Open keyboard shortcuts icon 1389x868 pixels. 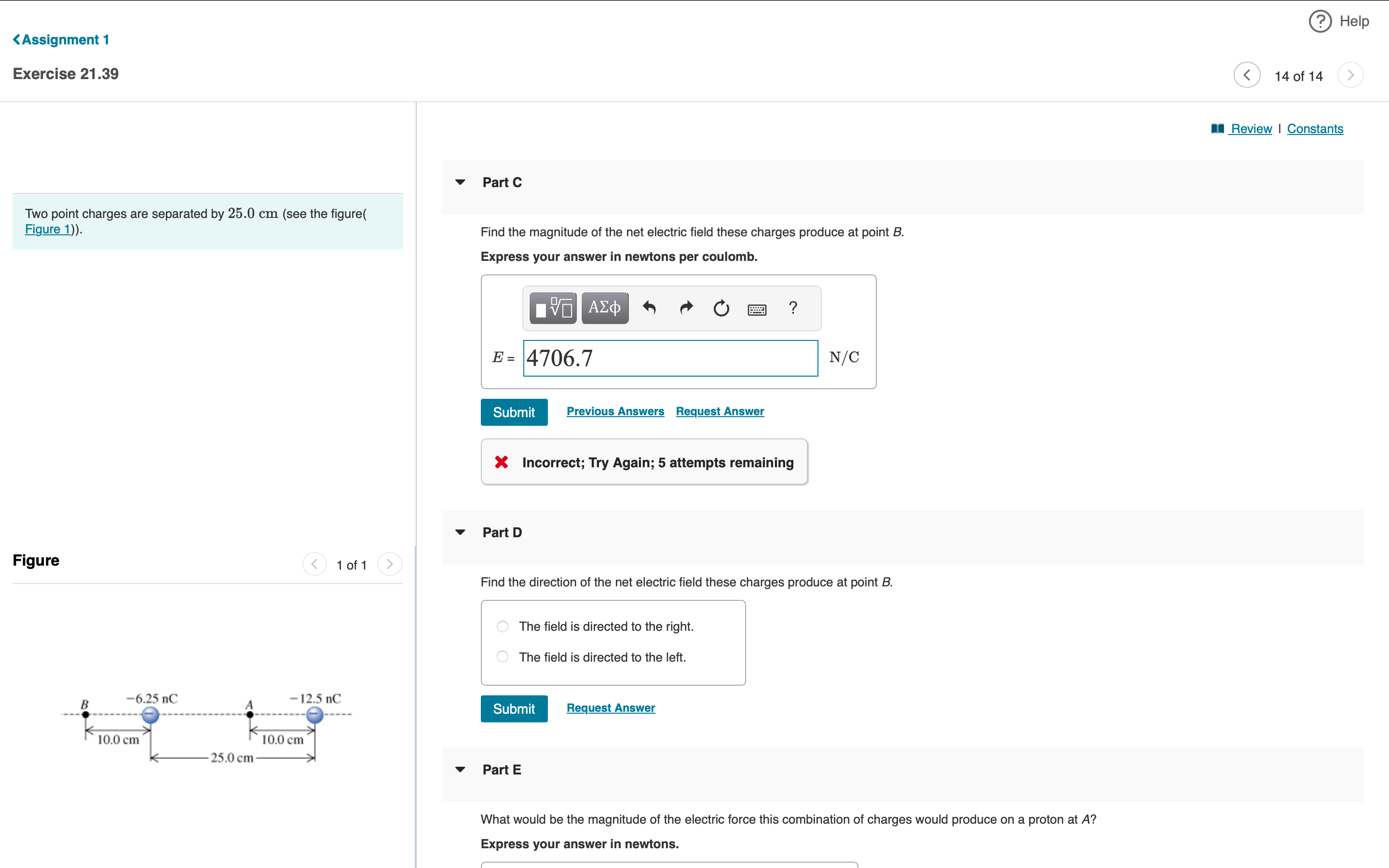coord(757,310)
